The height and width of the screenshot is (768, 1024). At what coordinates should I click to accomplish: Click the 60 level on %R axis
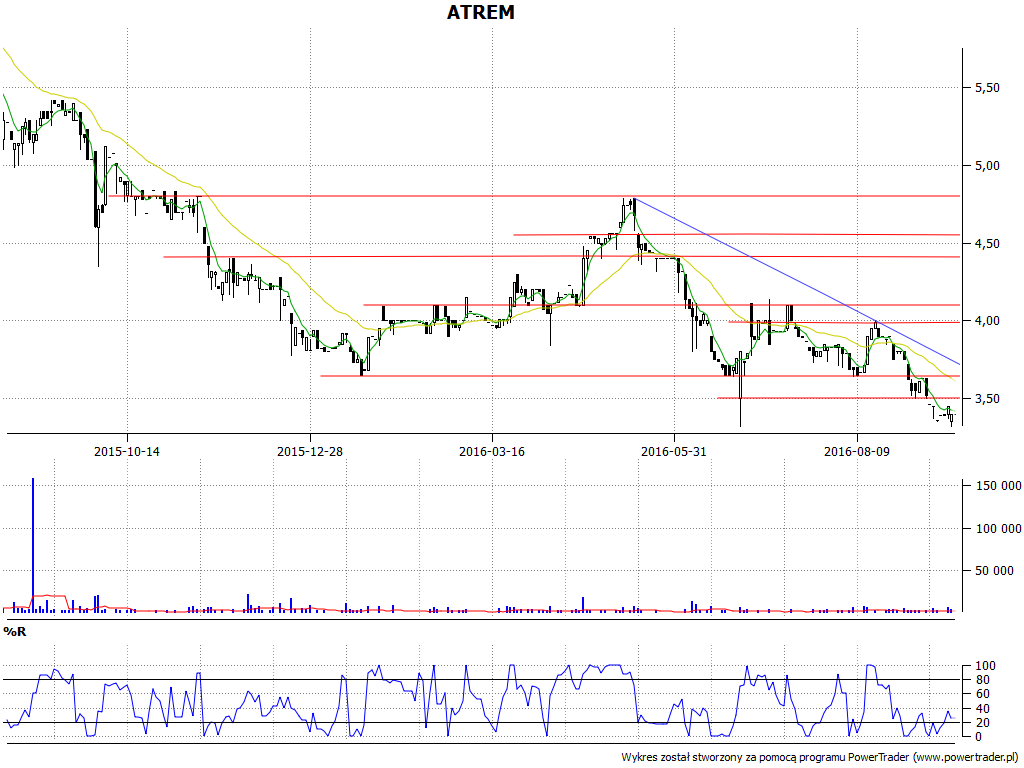(982, 694)
